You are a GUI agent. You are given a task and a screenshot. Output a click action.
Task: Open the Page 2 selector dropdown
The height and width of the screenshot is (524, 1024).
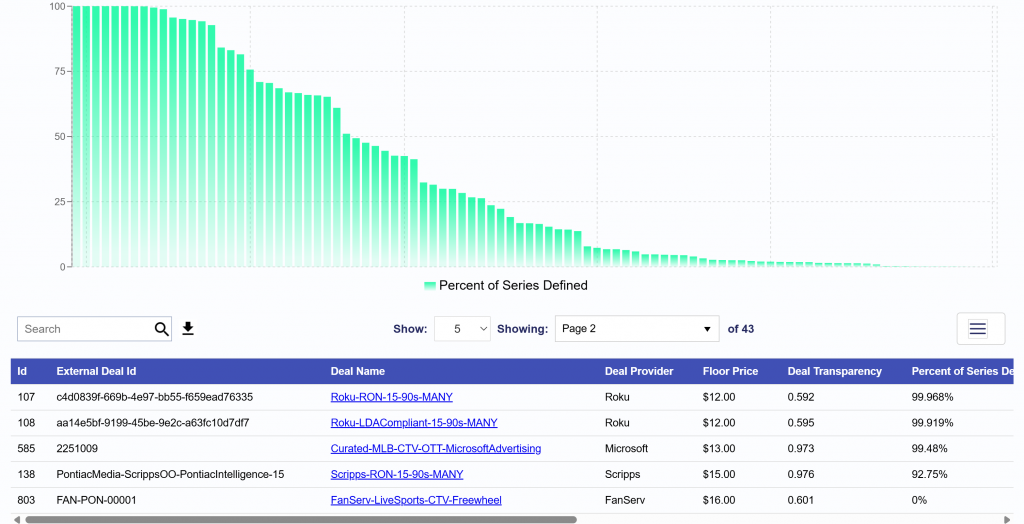click(637, 329)
